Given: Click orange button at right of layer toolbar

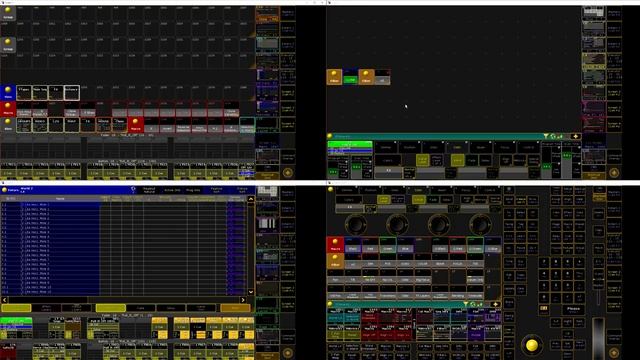Looking at the screenshot, I should click(x=236, y=308).
